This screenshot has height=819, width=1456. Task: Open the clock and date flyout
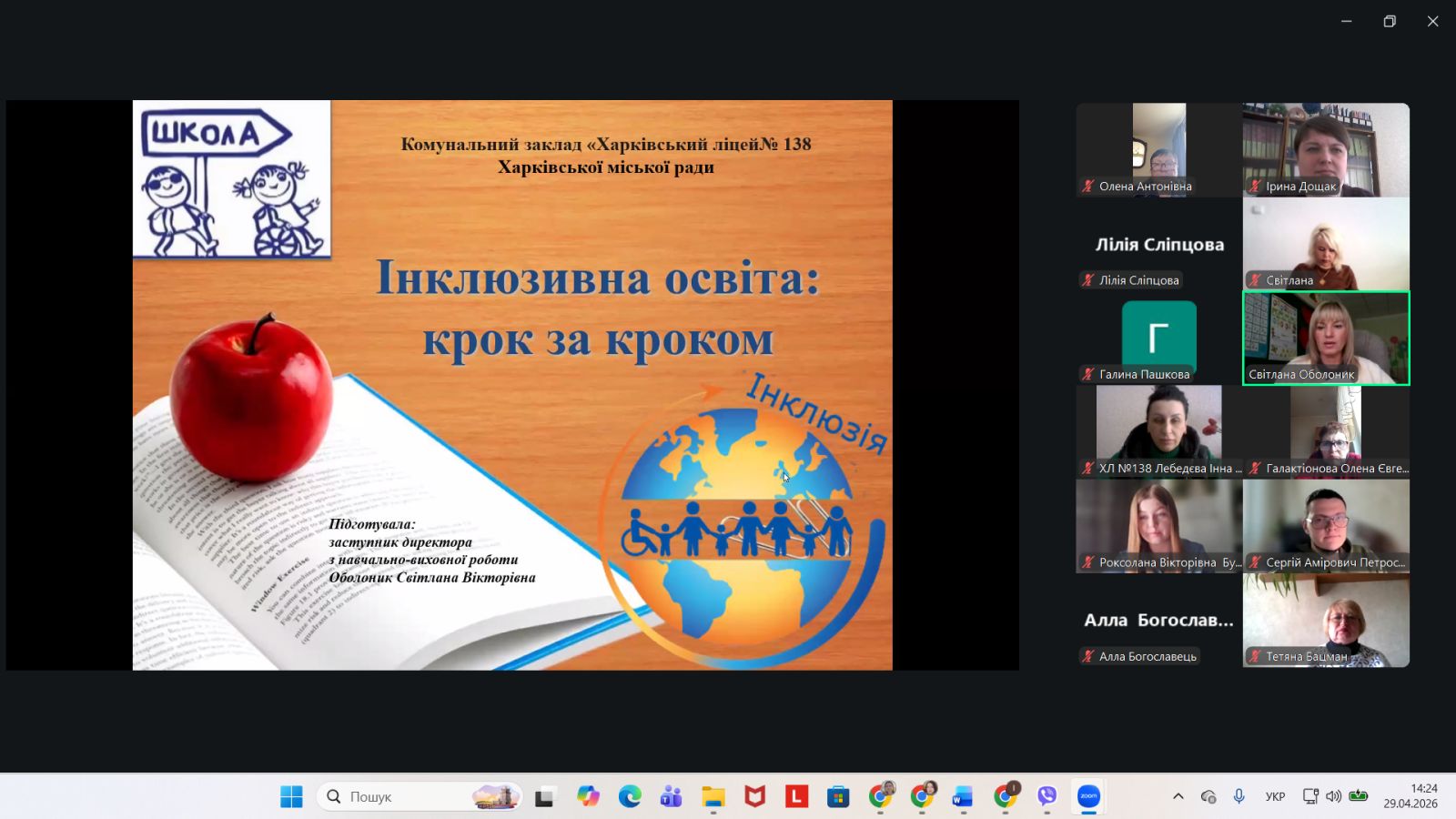tap(1410, 796)
